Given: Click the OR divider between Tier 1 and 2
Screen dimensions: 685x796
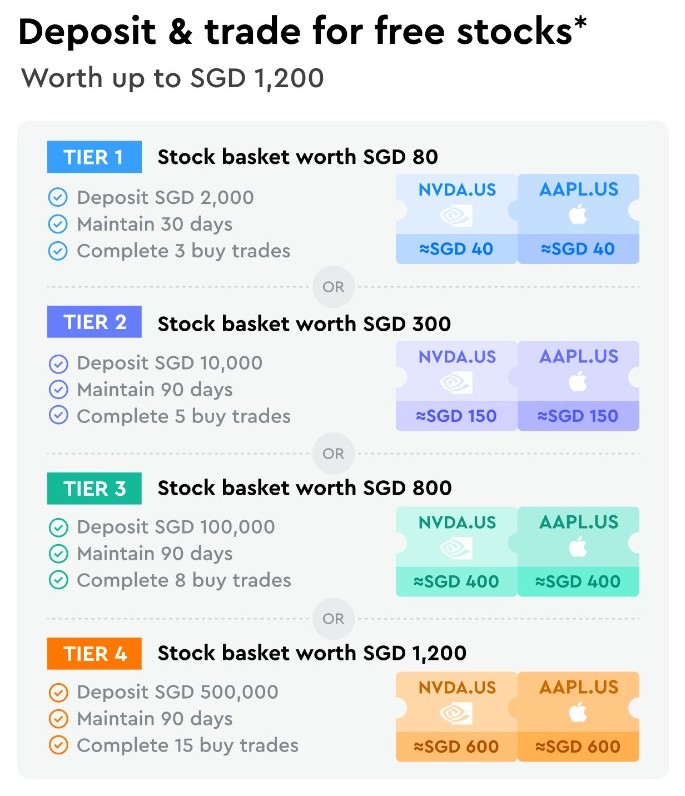Looking at the screenshot, I should click(333, 287).
